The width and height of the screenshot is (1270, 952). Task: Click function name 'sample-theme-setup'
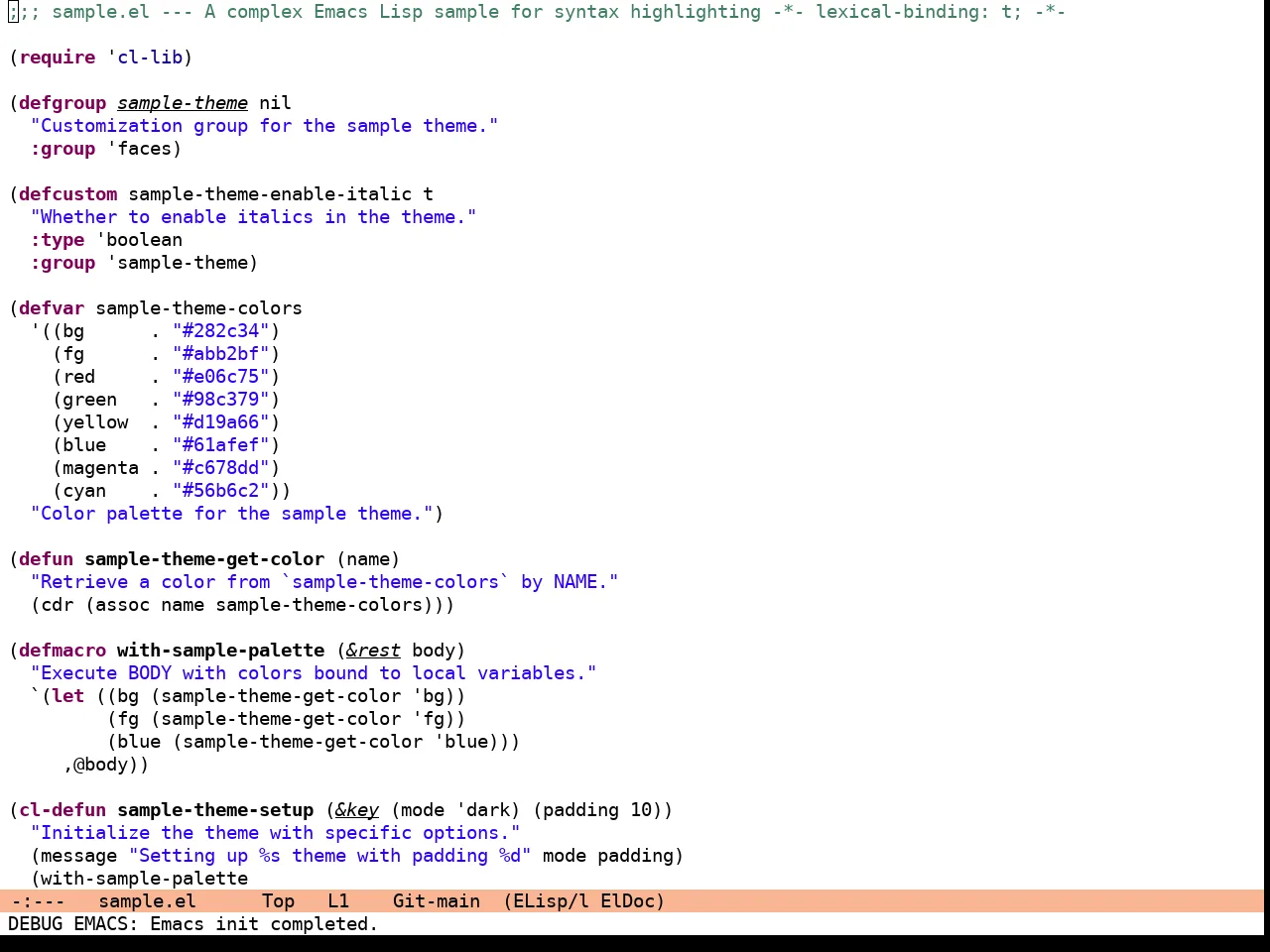[x=215, y=810]
